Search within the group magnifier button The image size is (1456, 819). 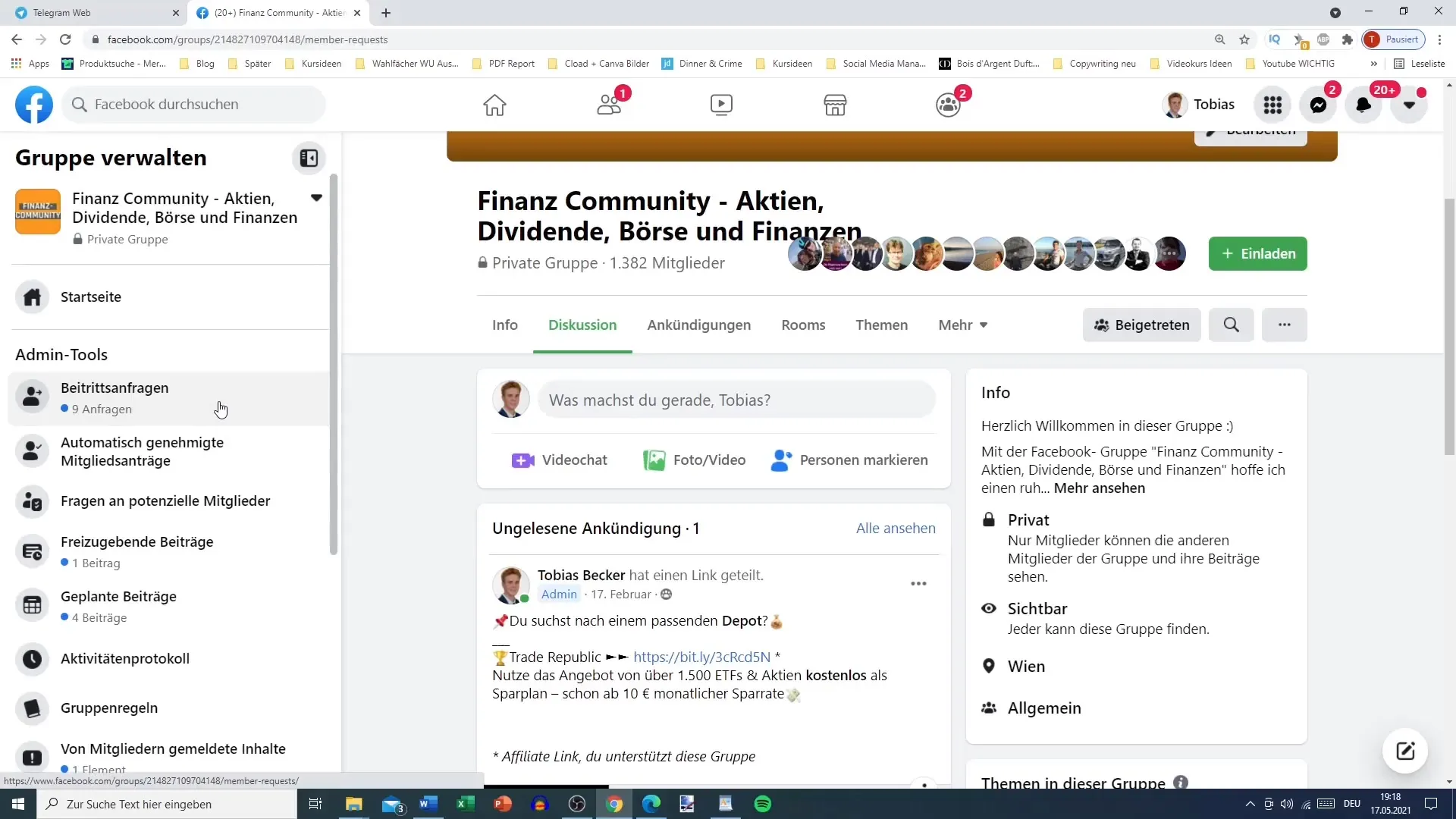tap(1231, 325)
